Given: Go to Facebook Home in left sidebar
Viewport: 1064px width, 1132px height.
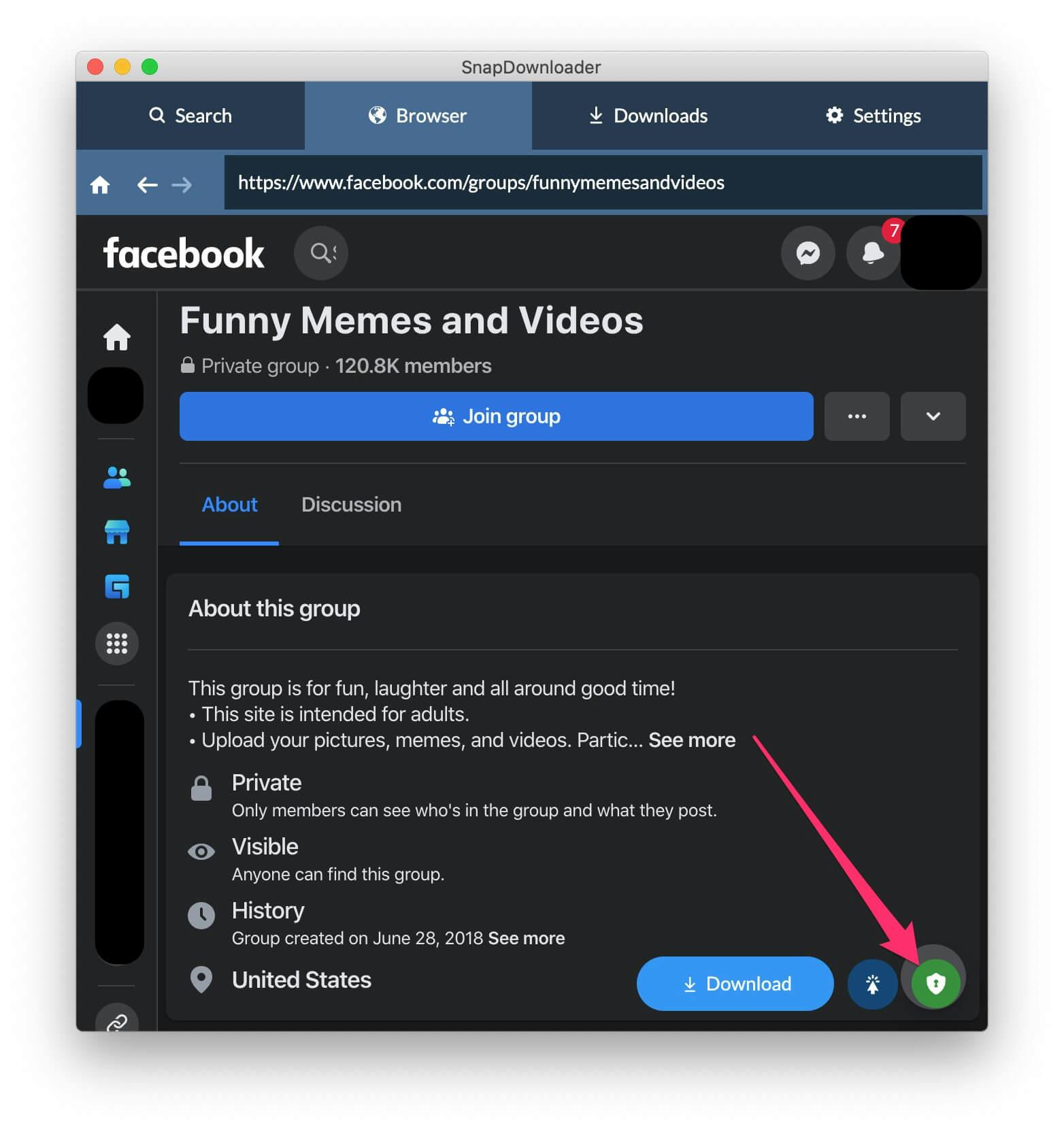Looking at the screenshot, I should click(117, 337).
